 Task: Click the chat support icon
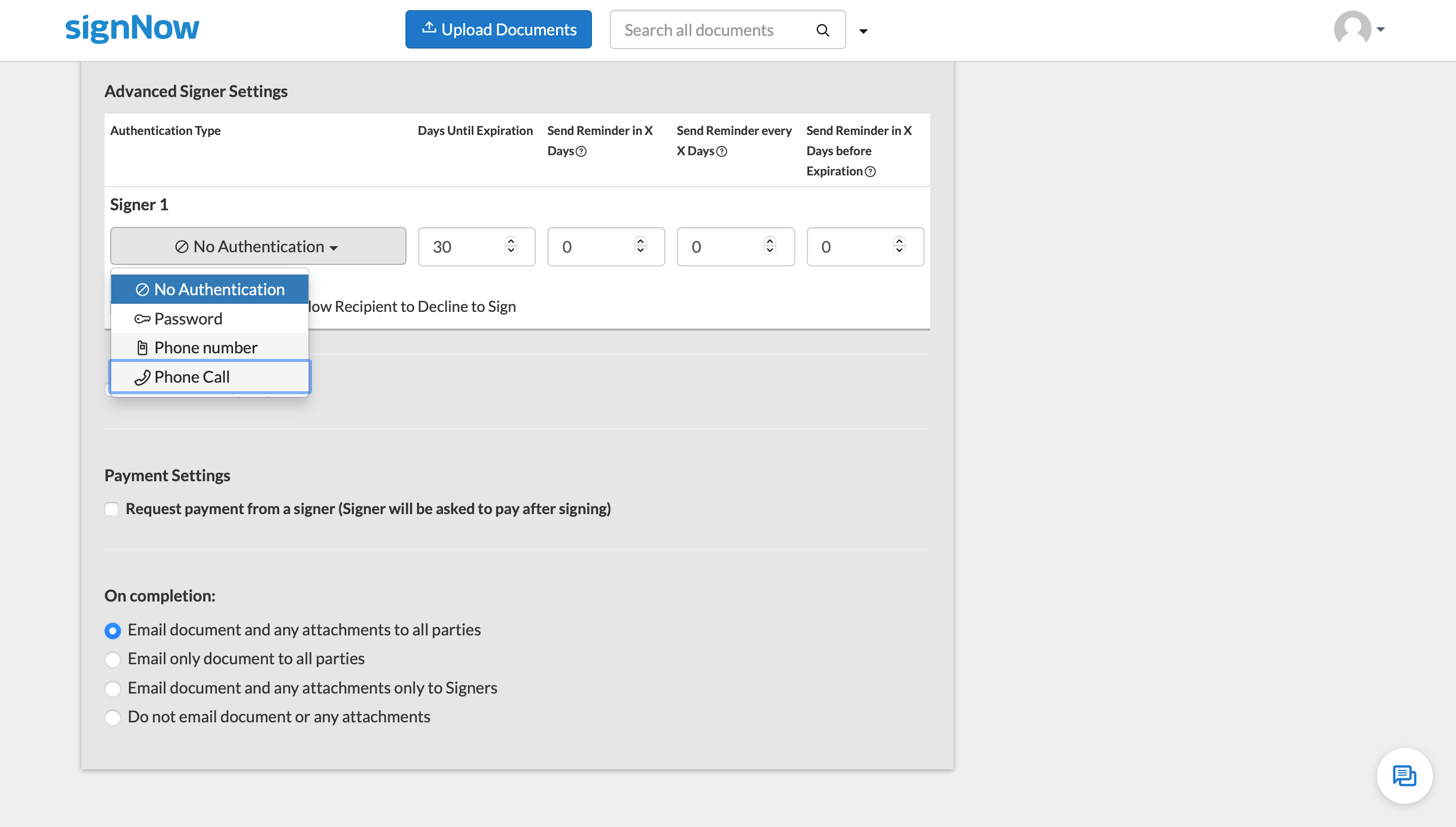[1405, 775]
